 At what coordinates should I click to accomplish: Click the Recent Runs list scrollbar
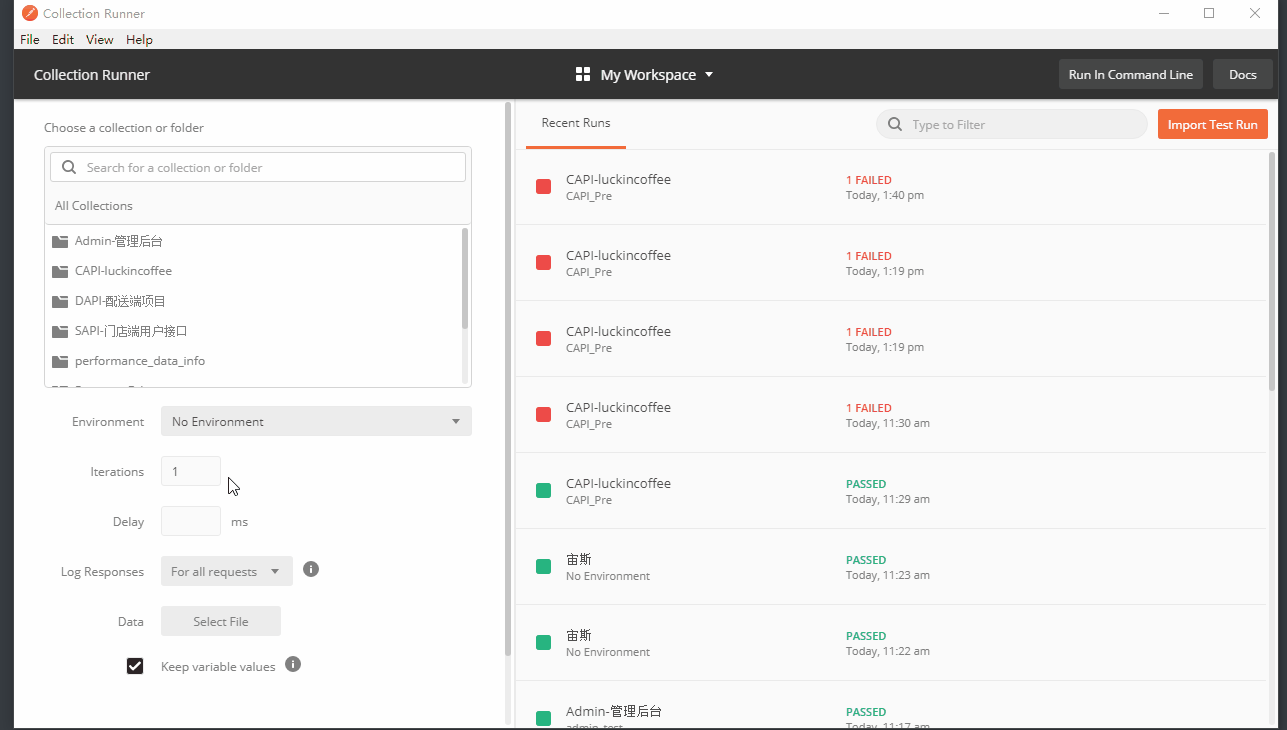coord(1272,270)
